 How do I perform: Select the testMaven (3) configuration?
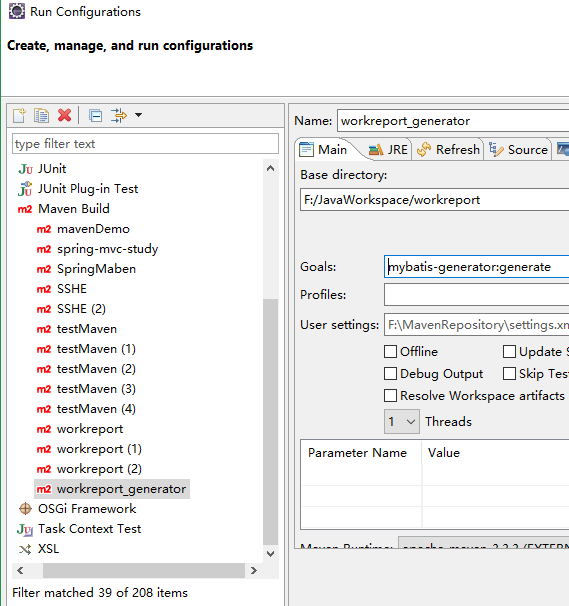(96, 389)
